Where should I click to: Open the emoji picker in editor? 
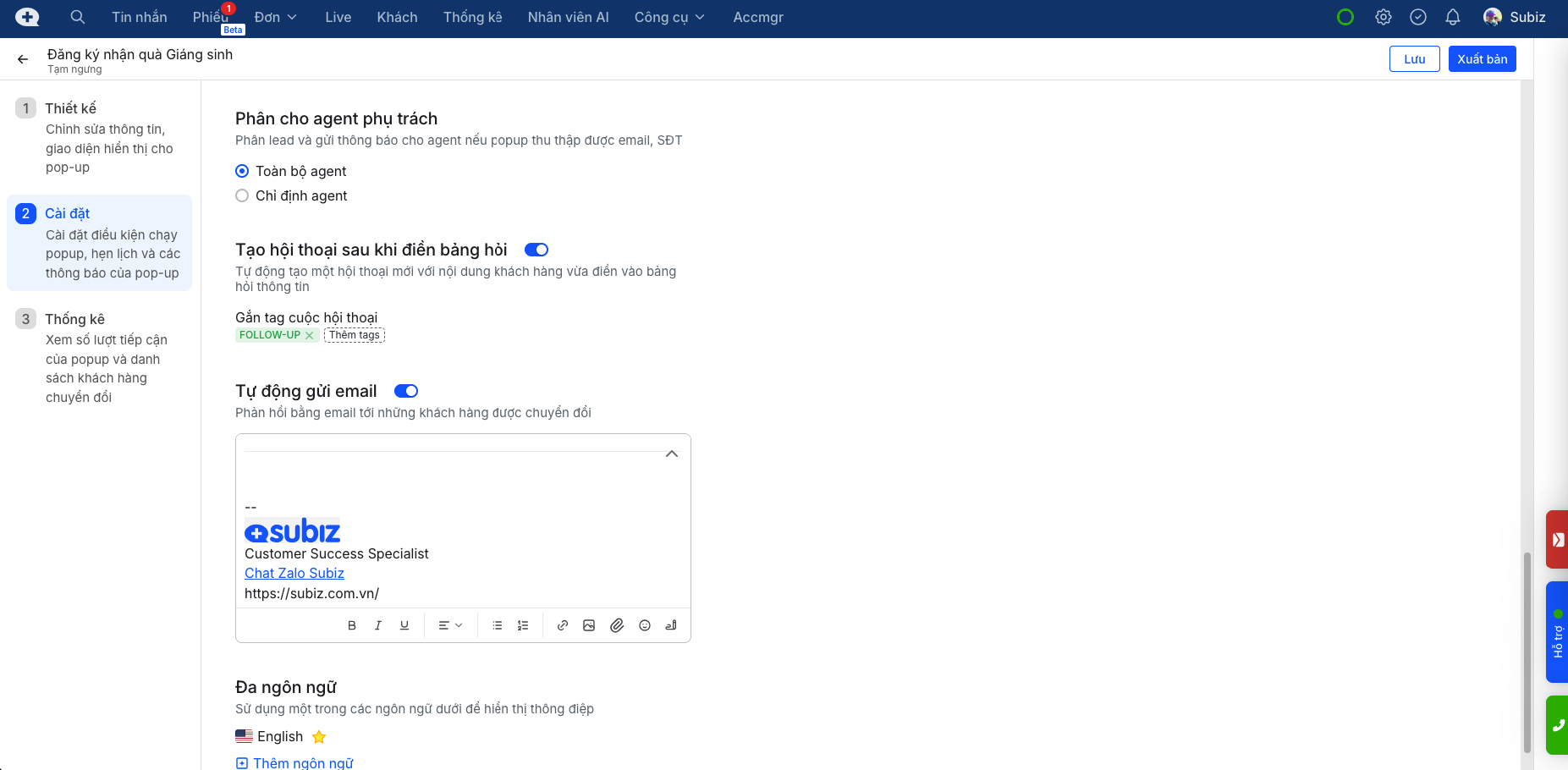(645, 625)
